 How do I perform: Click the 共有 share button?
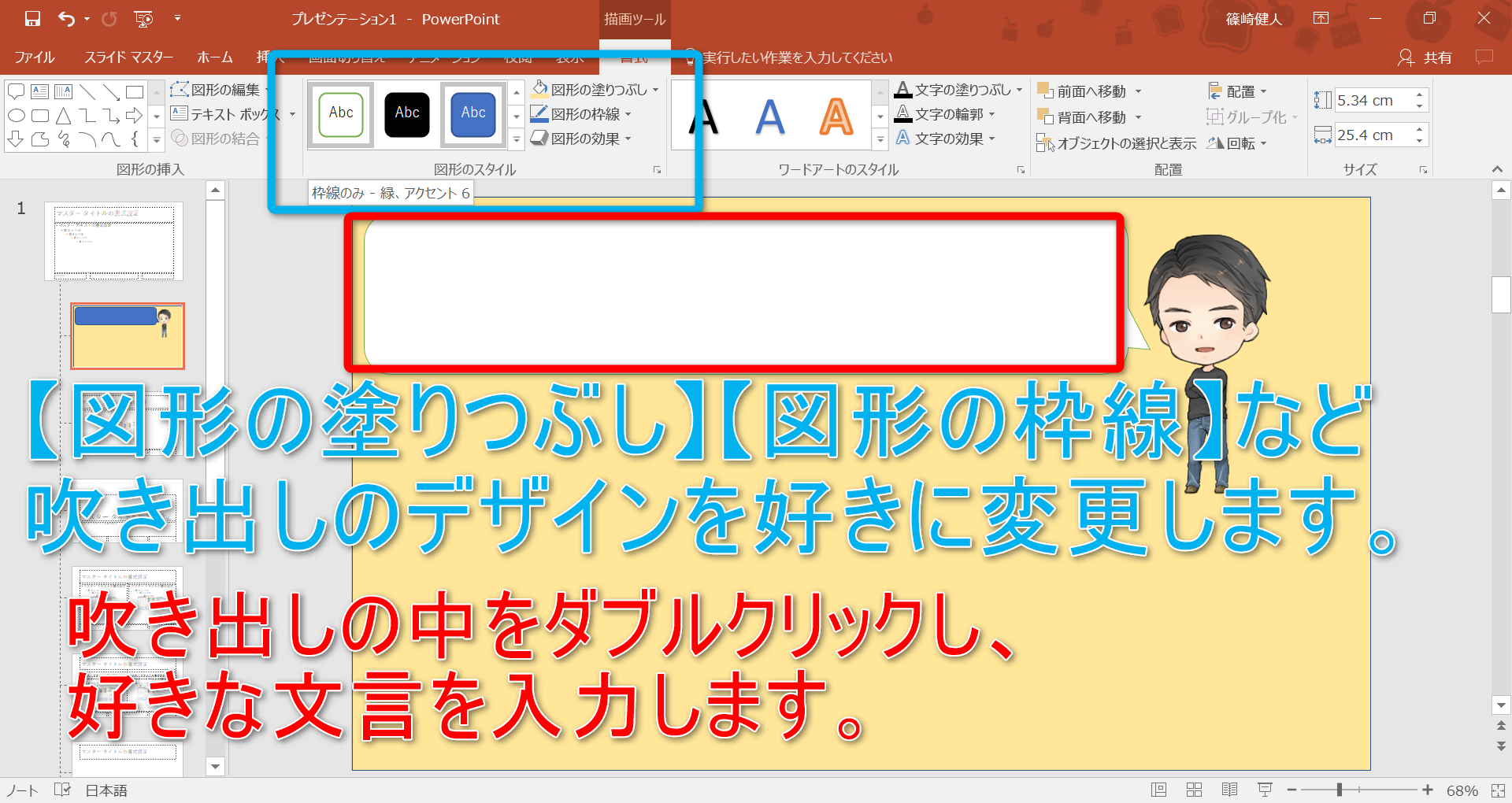pyautogui.click(x=1425, y=57)
